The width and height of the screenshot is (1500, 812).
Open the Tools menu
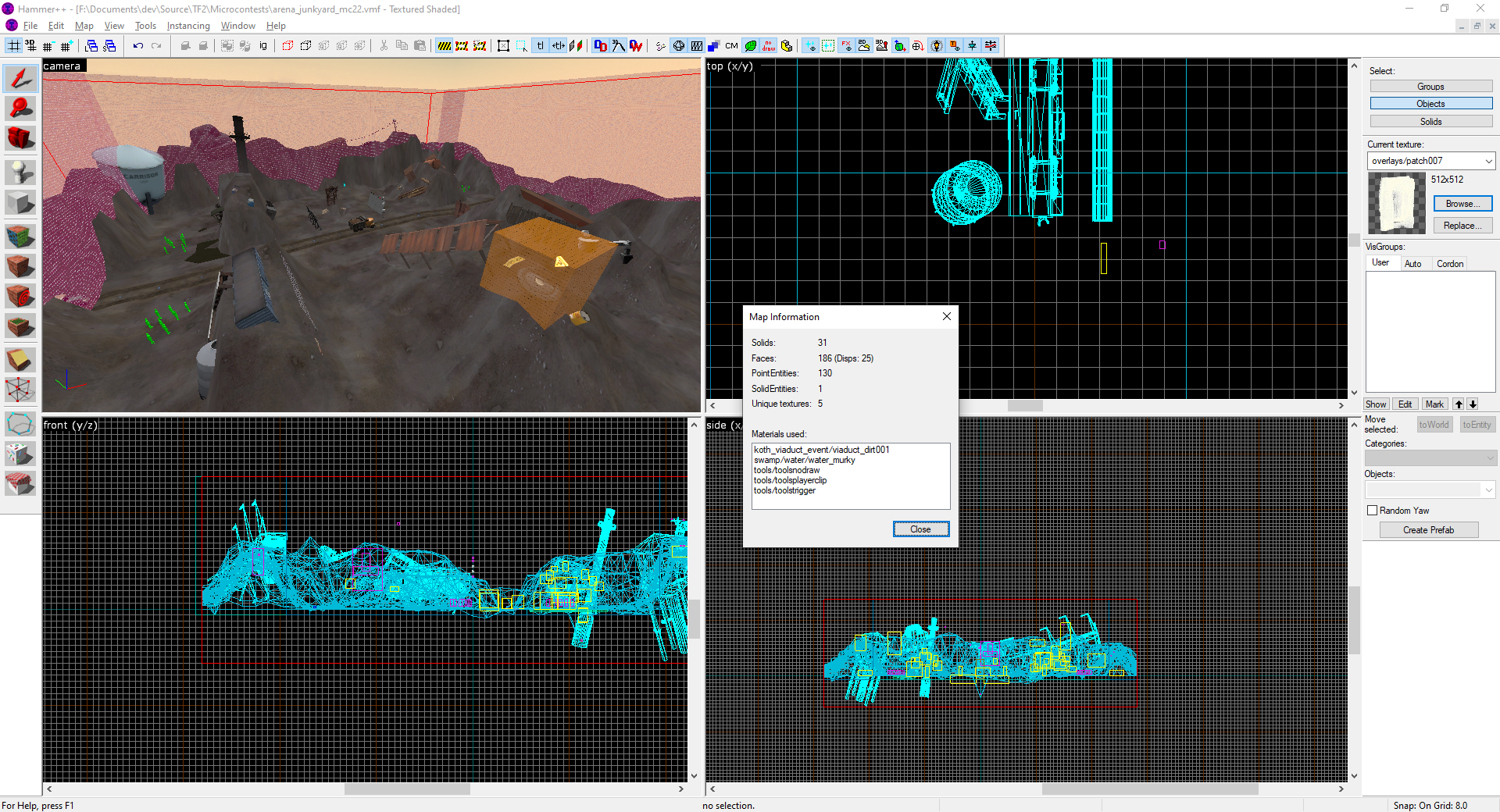(x=145, y=26)
